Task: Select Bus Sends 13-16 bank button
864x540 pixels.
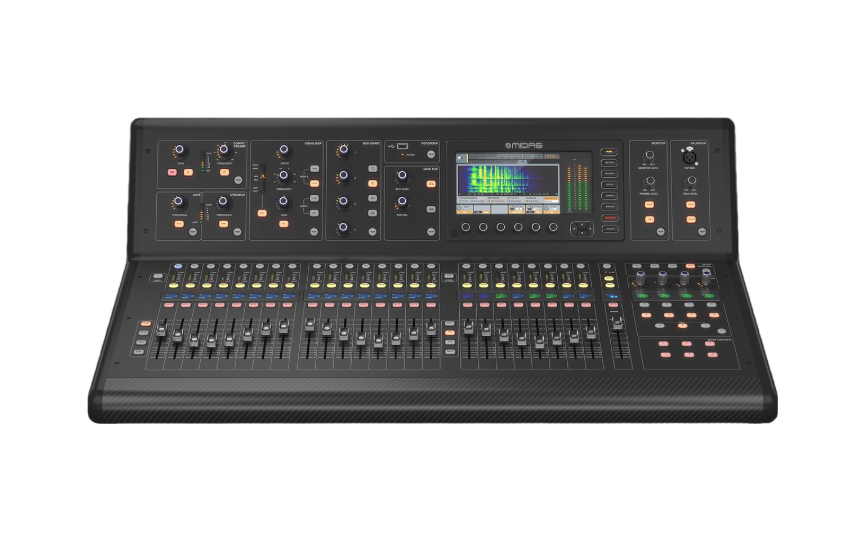Action: 372,213
